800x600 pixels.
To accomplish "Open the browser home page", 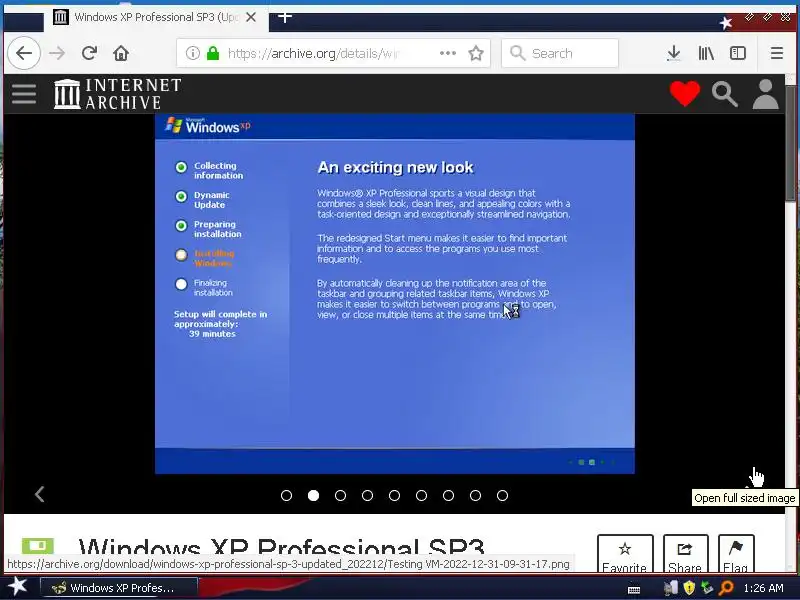I will 121,53.
